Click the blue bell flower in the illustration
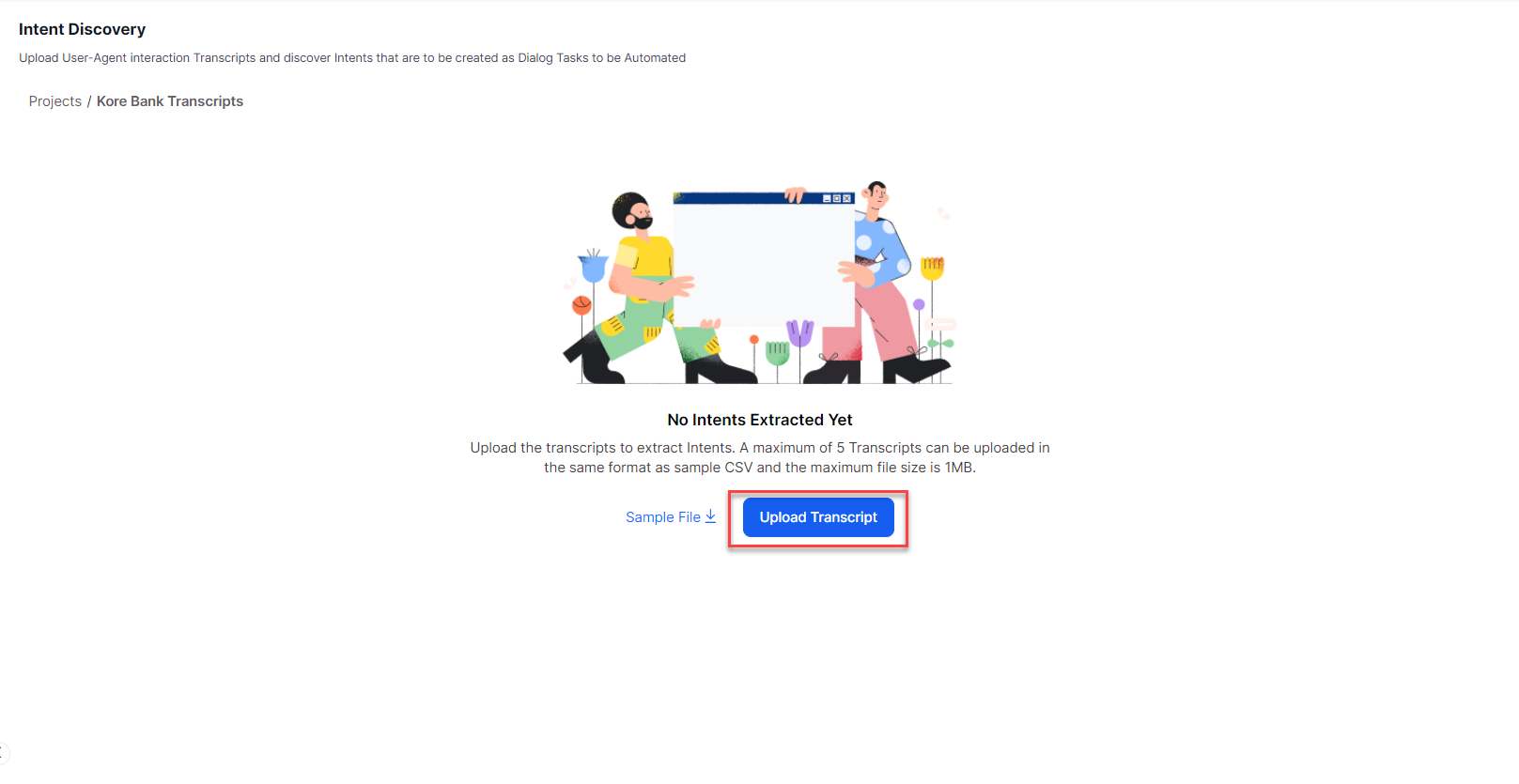This screenshot has height=784, width=1519. pos(593,267)
